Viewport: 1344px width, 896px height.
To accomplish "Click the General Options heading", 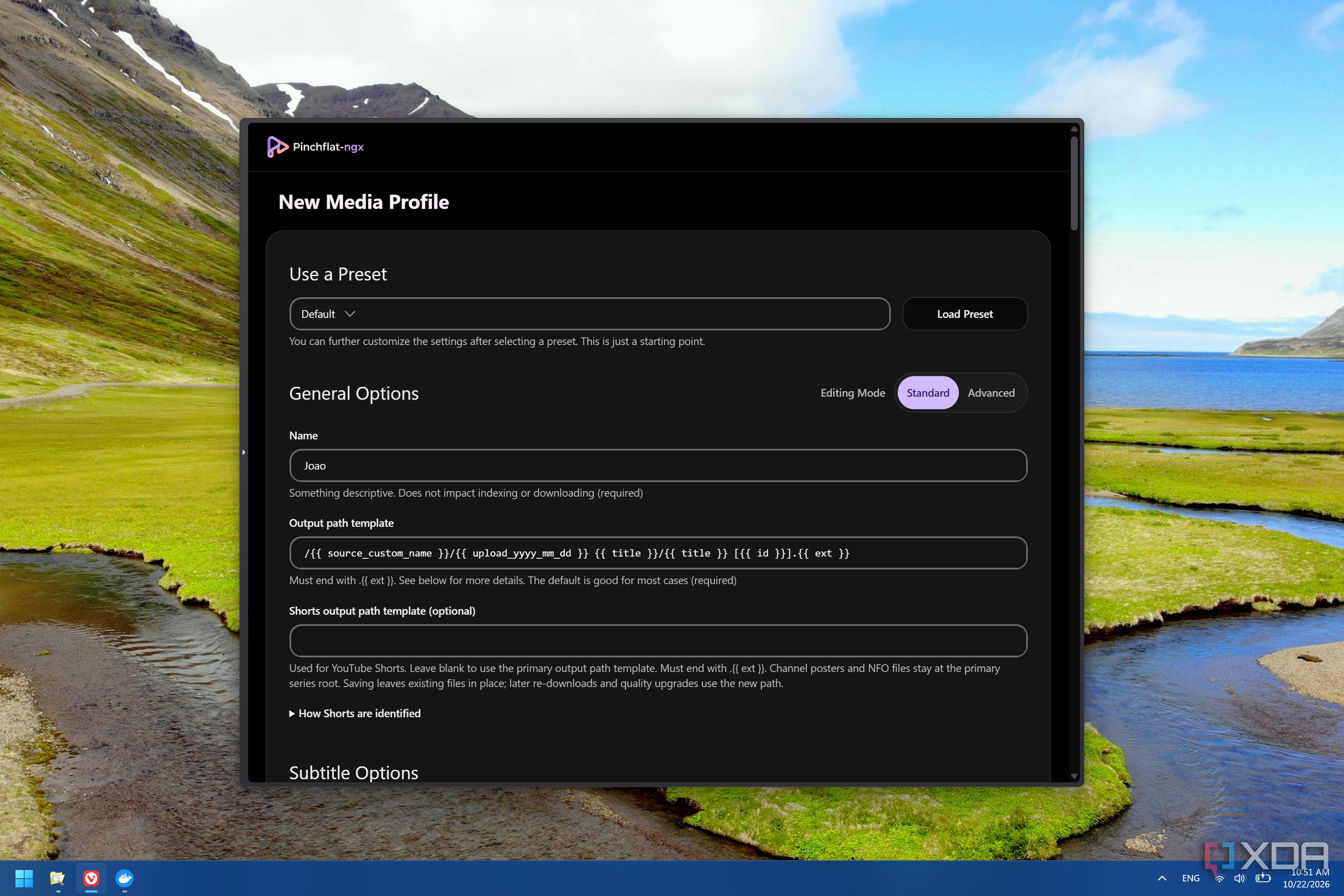I will (354, 394).
